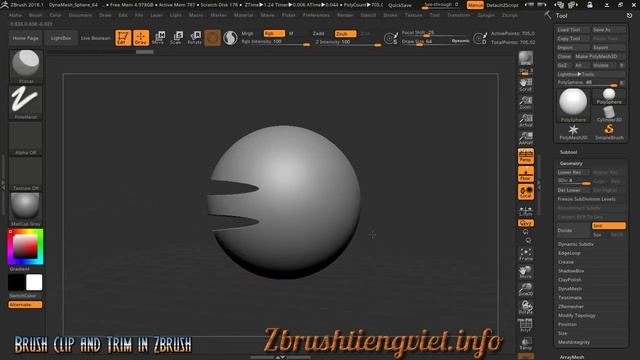Toggle the XYZ rotation axis button
This screenshot has height=360, width=640.
coord(526,223)
